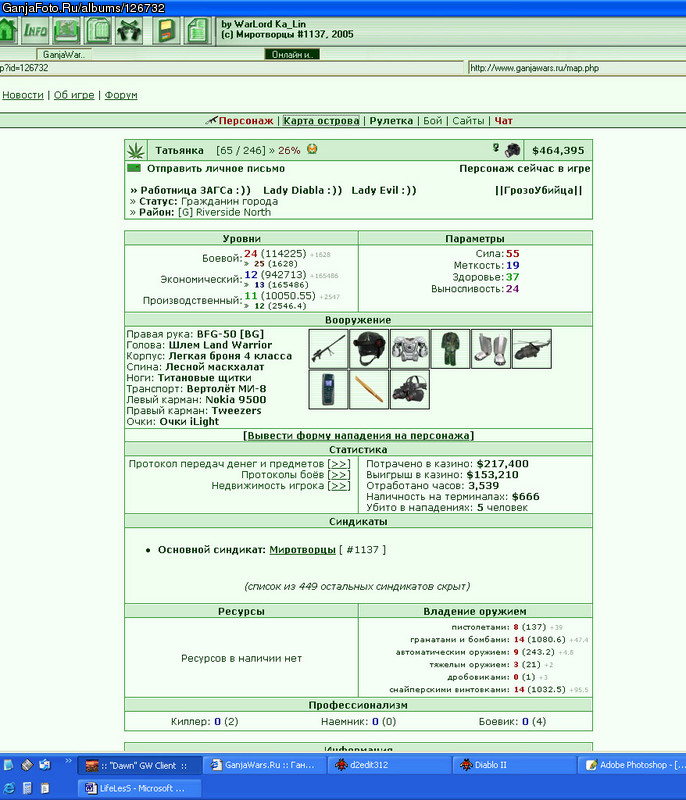Open Карта острова menu item
This screenshot has width=686, height=800.
point(321,121)
